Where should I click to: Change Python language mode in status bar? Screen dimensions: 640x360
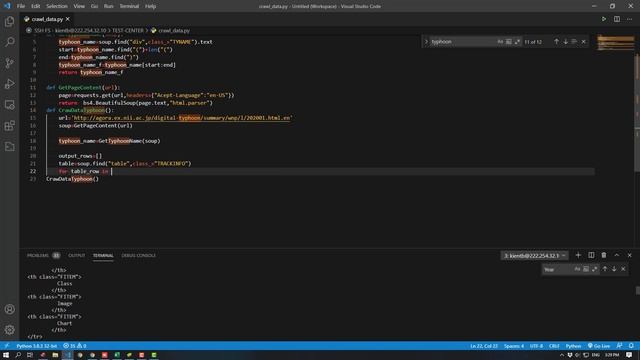click(x=573, y=346)
